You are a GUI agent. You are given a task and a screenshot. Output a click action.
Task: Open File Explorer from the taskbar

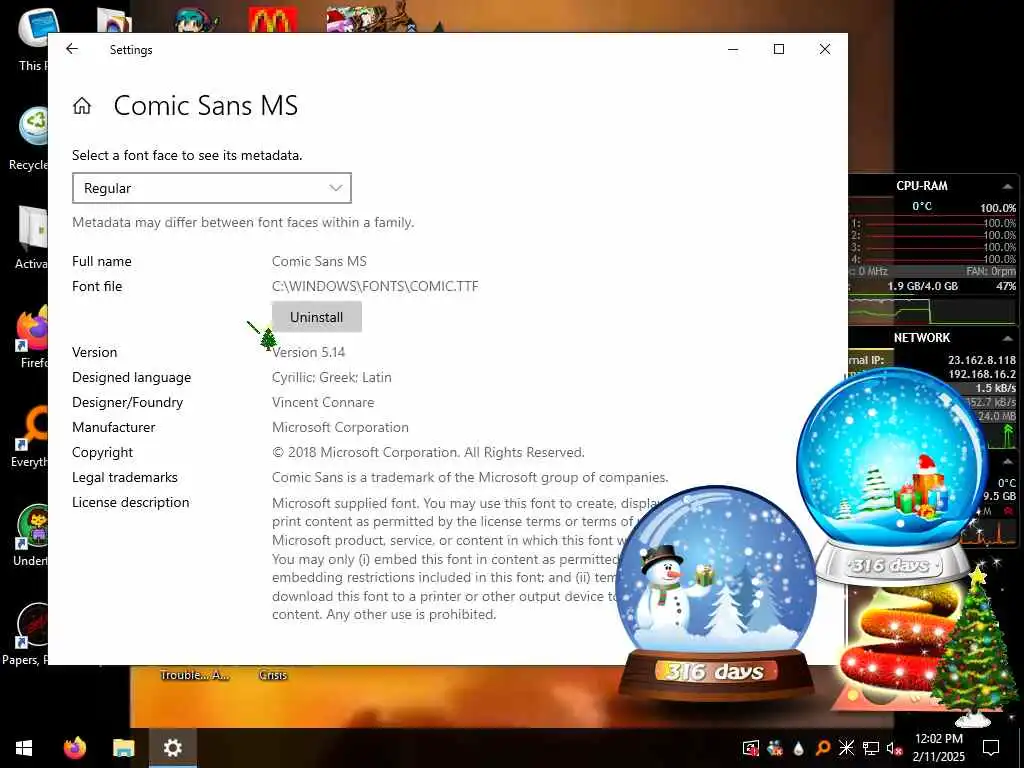(x=123, y=748)
